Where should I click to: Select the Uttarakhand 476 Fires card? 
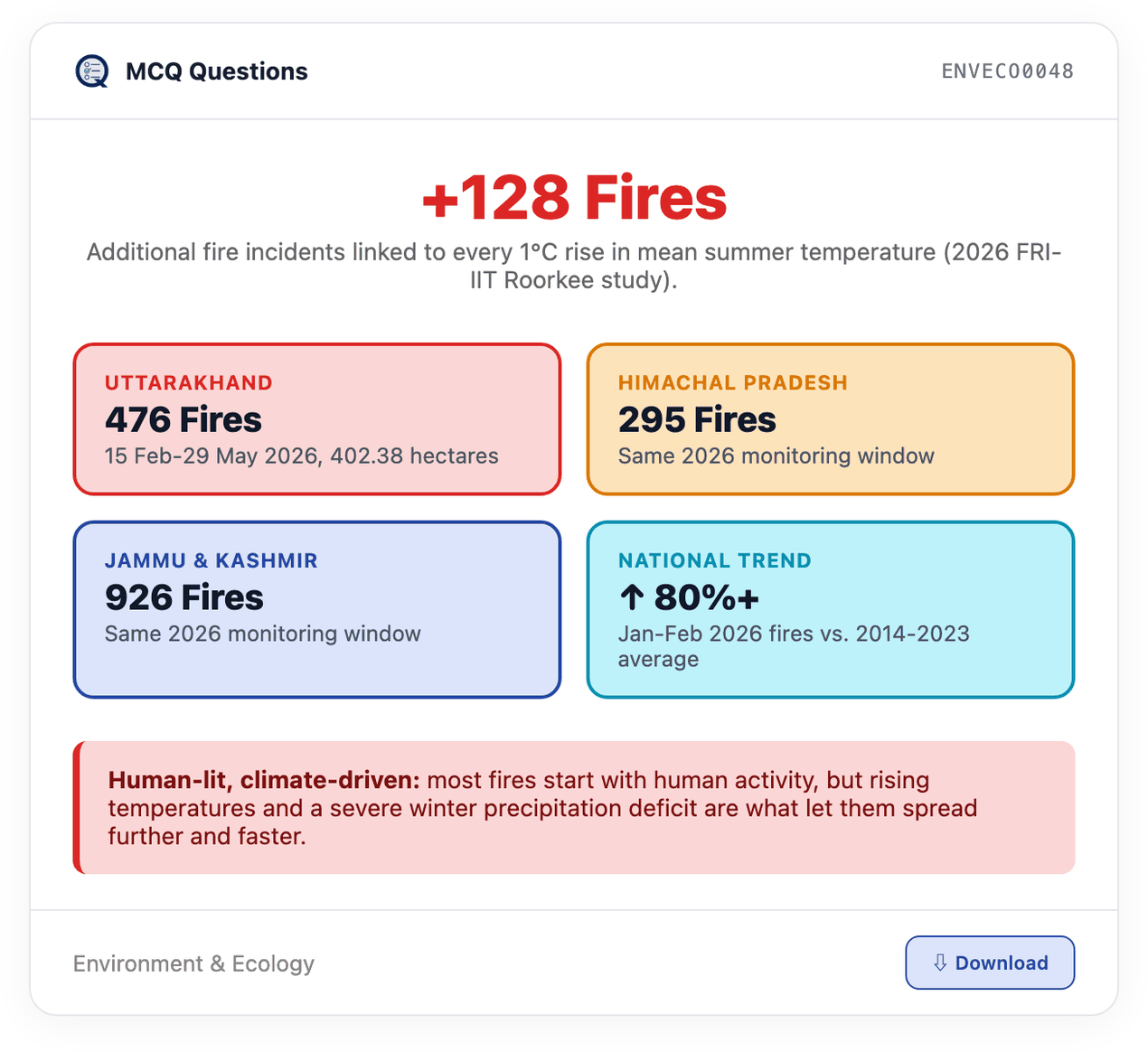pos(317,419)
